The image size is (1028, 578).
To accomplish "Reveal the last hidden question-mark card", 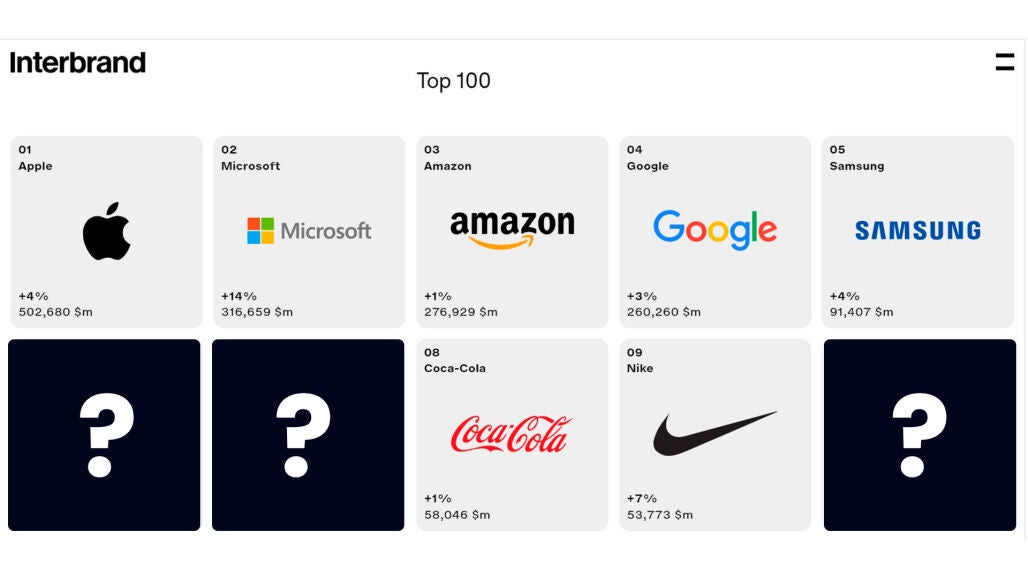I will pyautogui.click(x=920, y=435).
